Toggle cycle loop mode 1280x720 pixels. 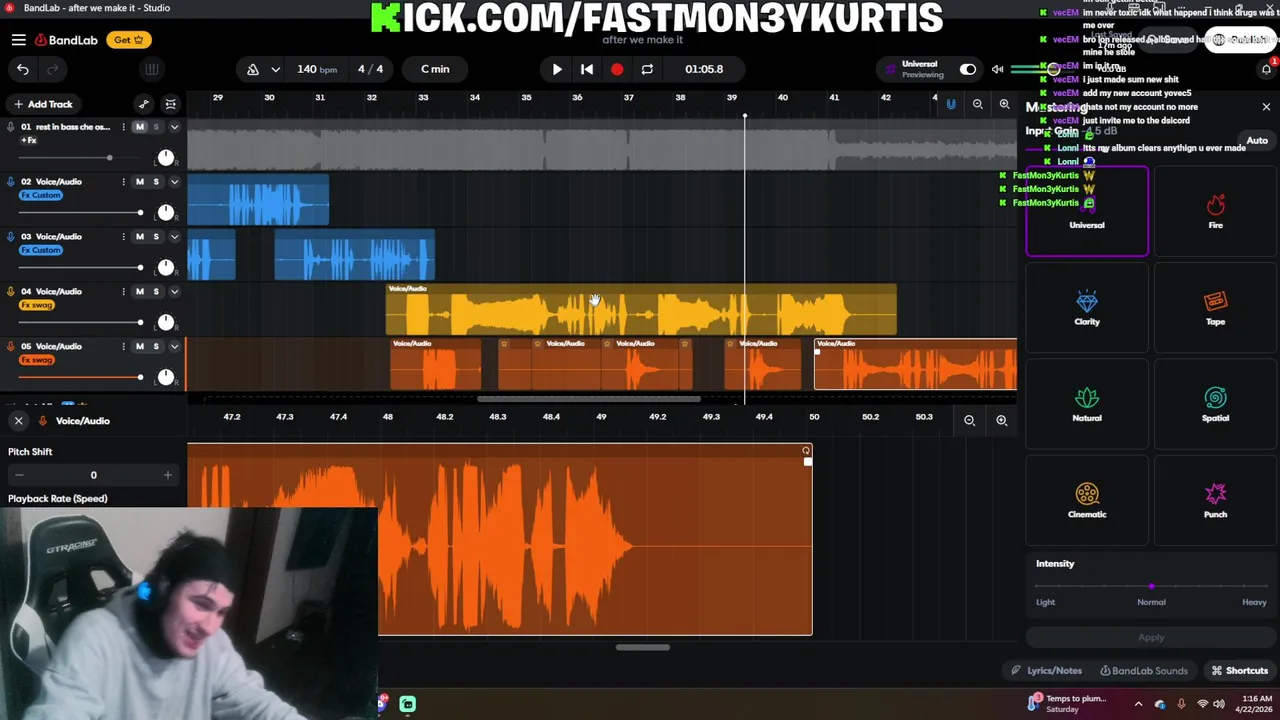click(x=647, y=69)
